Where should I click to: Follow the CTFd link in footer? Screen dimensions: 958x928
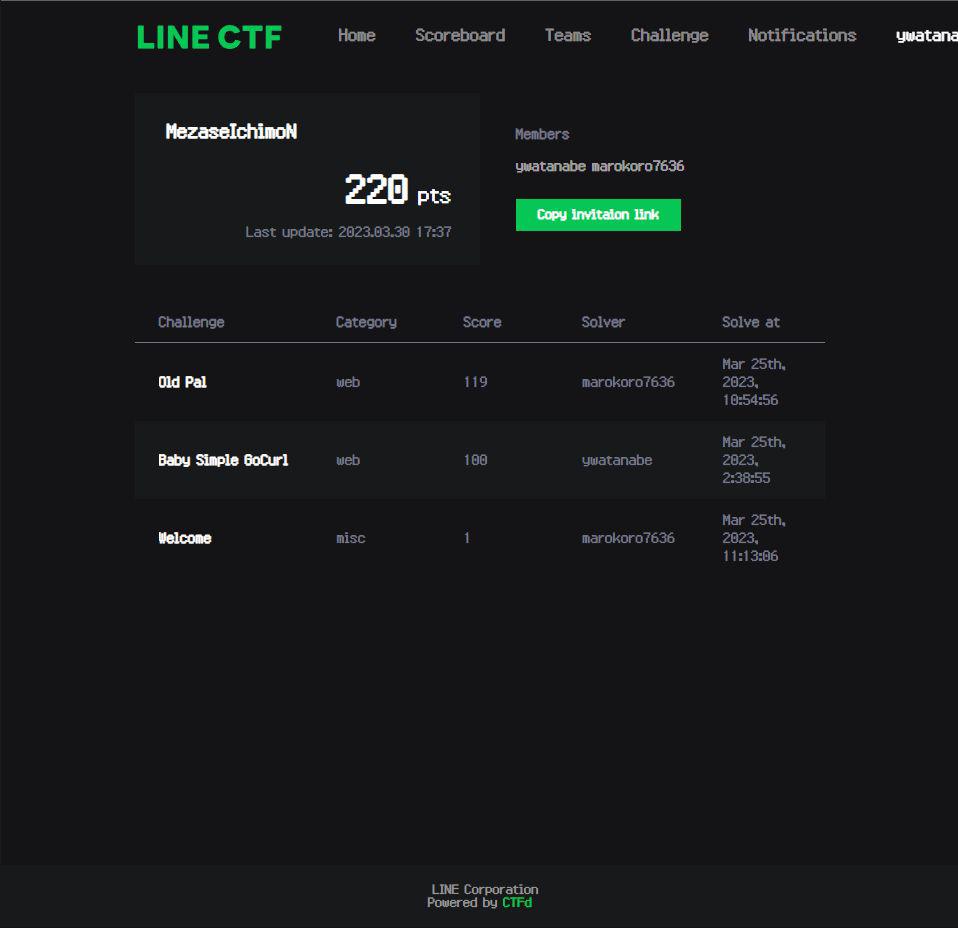(x=517, y=902)
